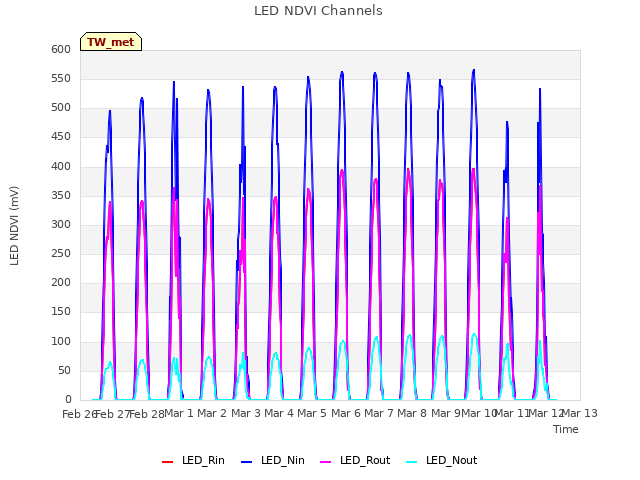Click the TW_met annotation label
This screenshot has height=480, width=640.
111,42
